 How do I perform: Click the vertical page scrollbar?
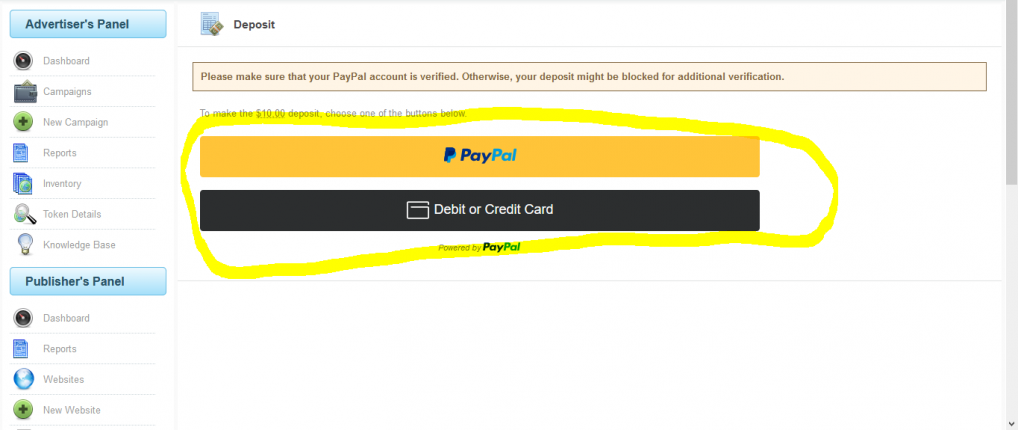(x=1012, y=215)
